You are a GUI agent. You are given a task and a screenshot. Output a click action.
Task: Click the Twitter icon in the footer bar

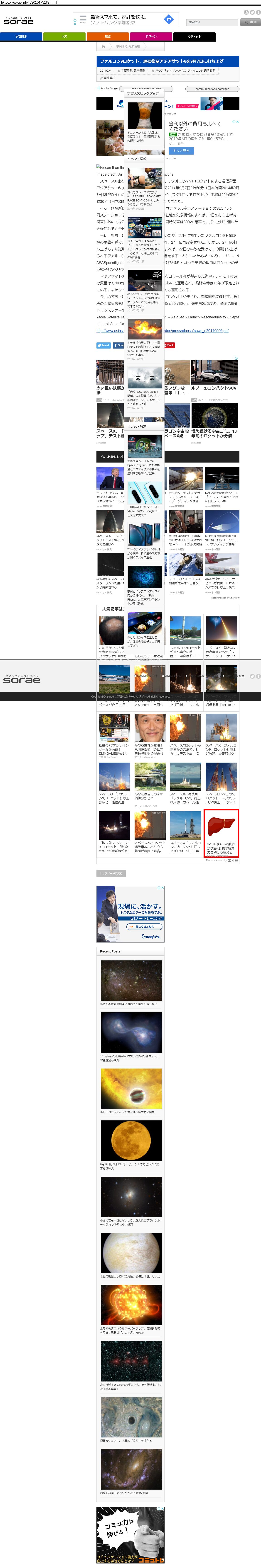tap(252, 676)
